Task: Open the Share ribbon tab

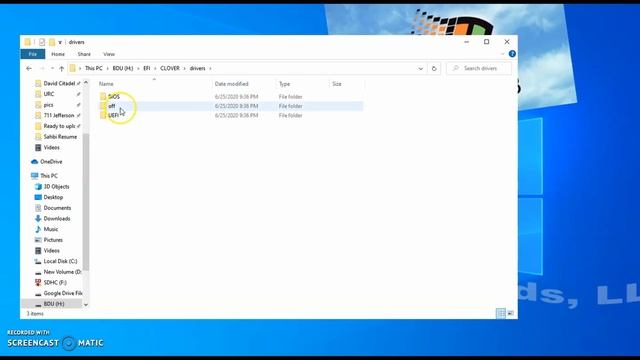Action: coord(84,54)
